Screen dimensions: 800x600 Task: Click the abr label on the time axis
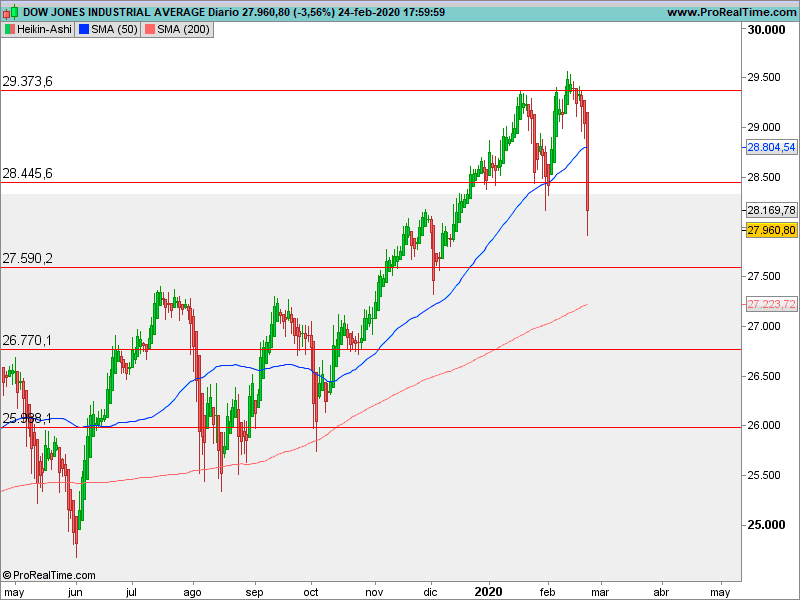[x=661, y=592]
